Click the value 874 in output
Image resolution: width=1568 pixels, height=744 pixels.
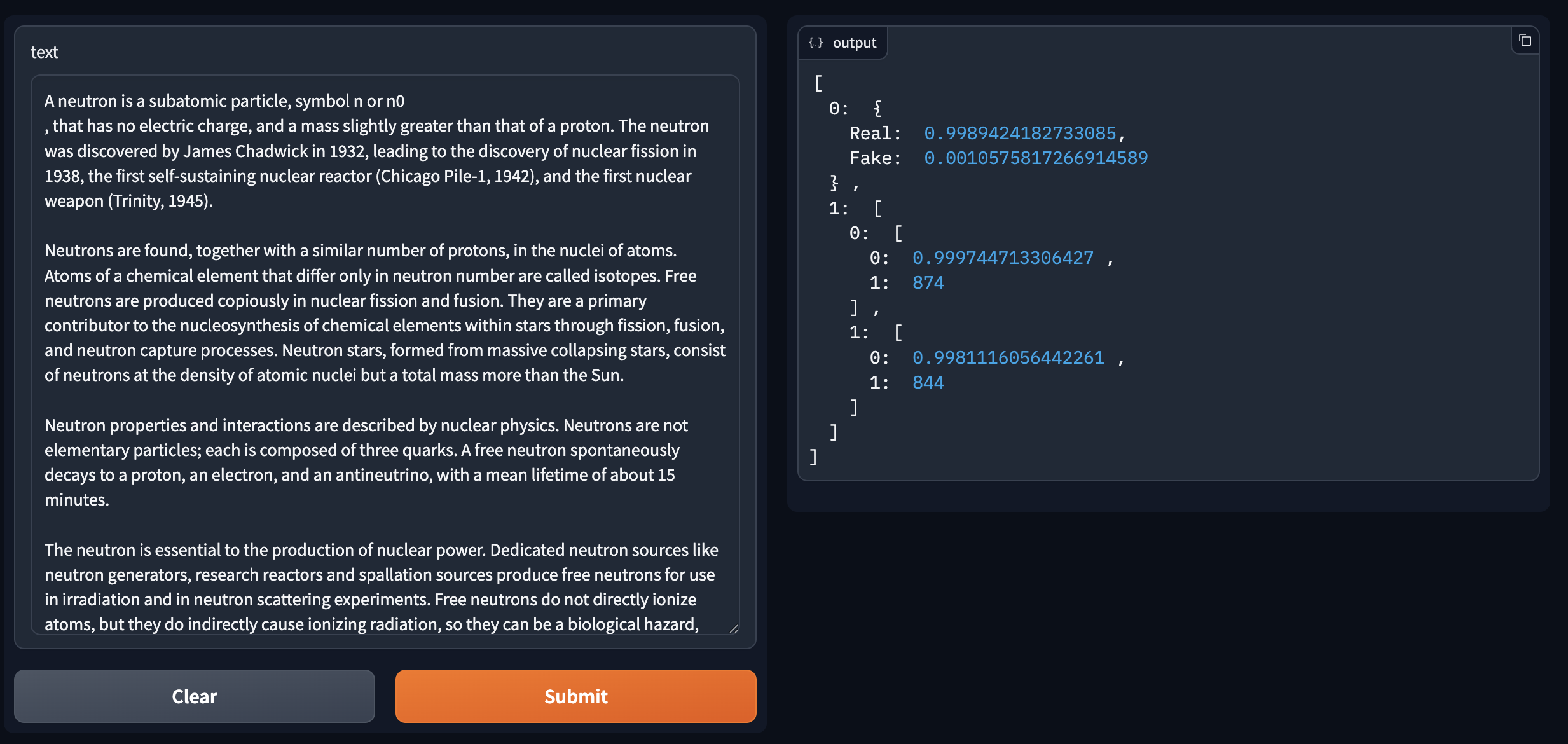coord(928,282)
